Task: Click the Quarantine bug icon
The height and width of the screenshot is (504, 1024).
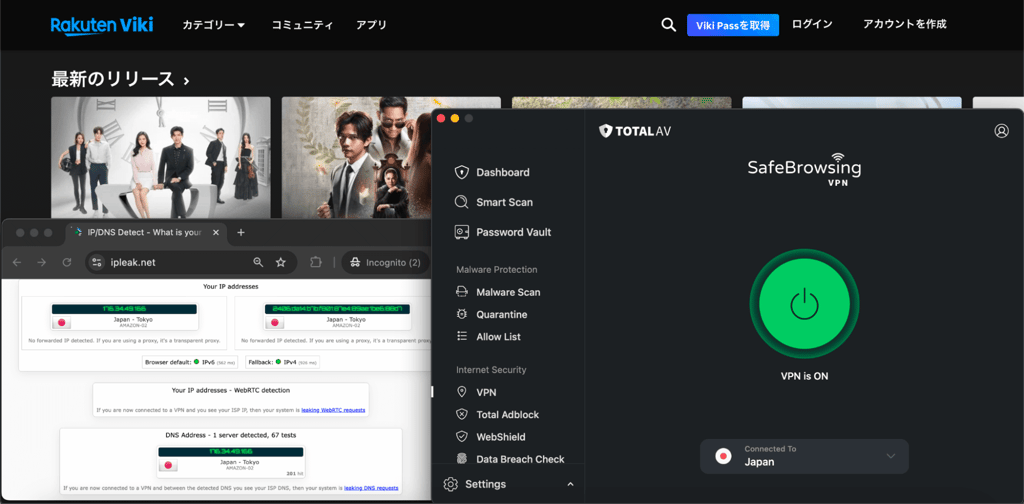Action: (x=462, y=314)
